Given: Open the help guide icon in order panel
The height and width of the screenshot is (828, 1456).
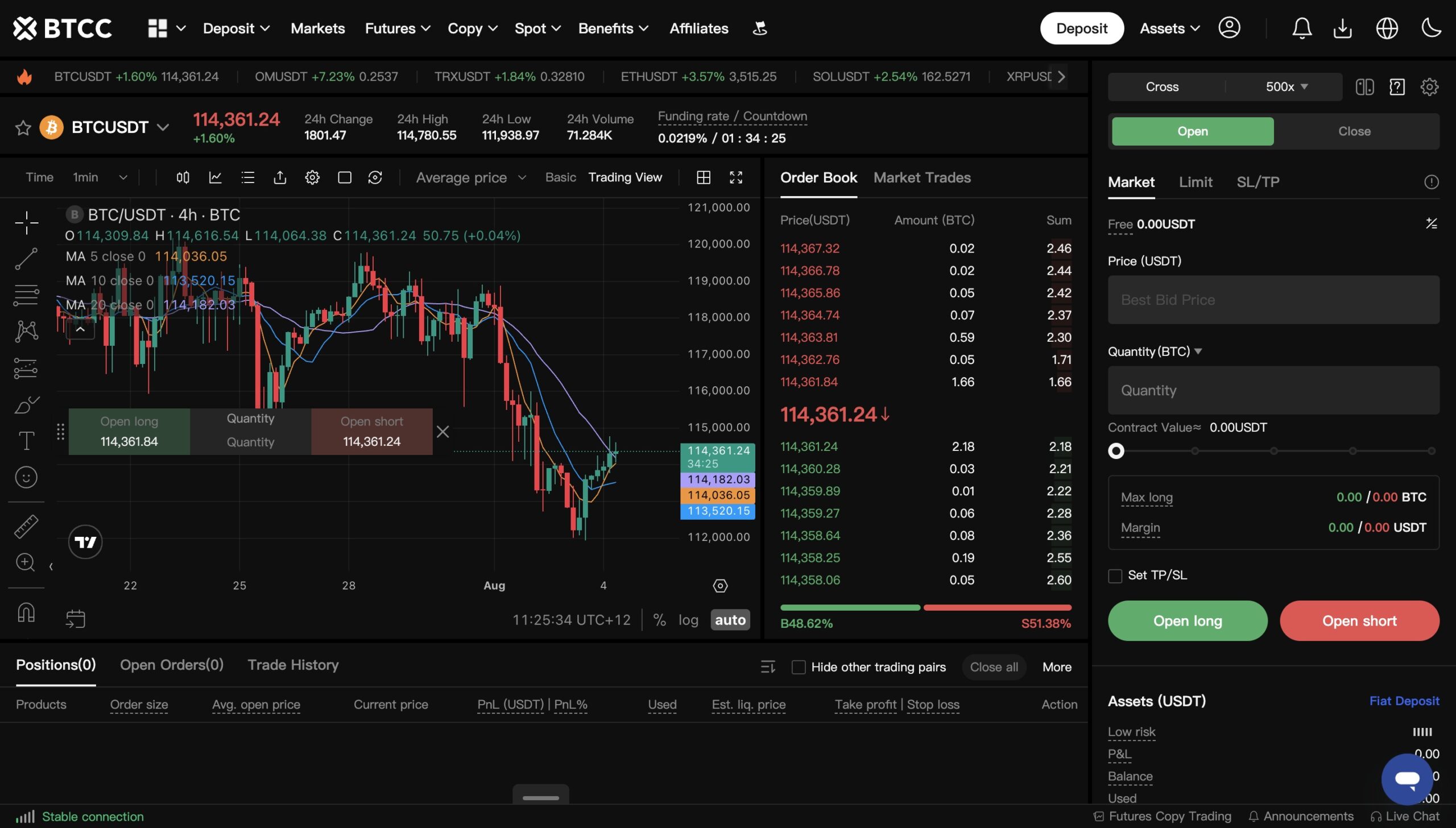Looking at the screenshot, I should [1397, 87].
